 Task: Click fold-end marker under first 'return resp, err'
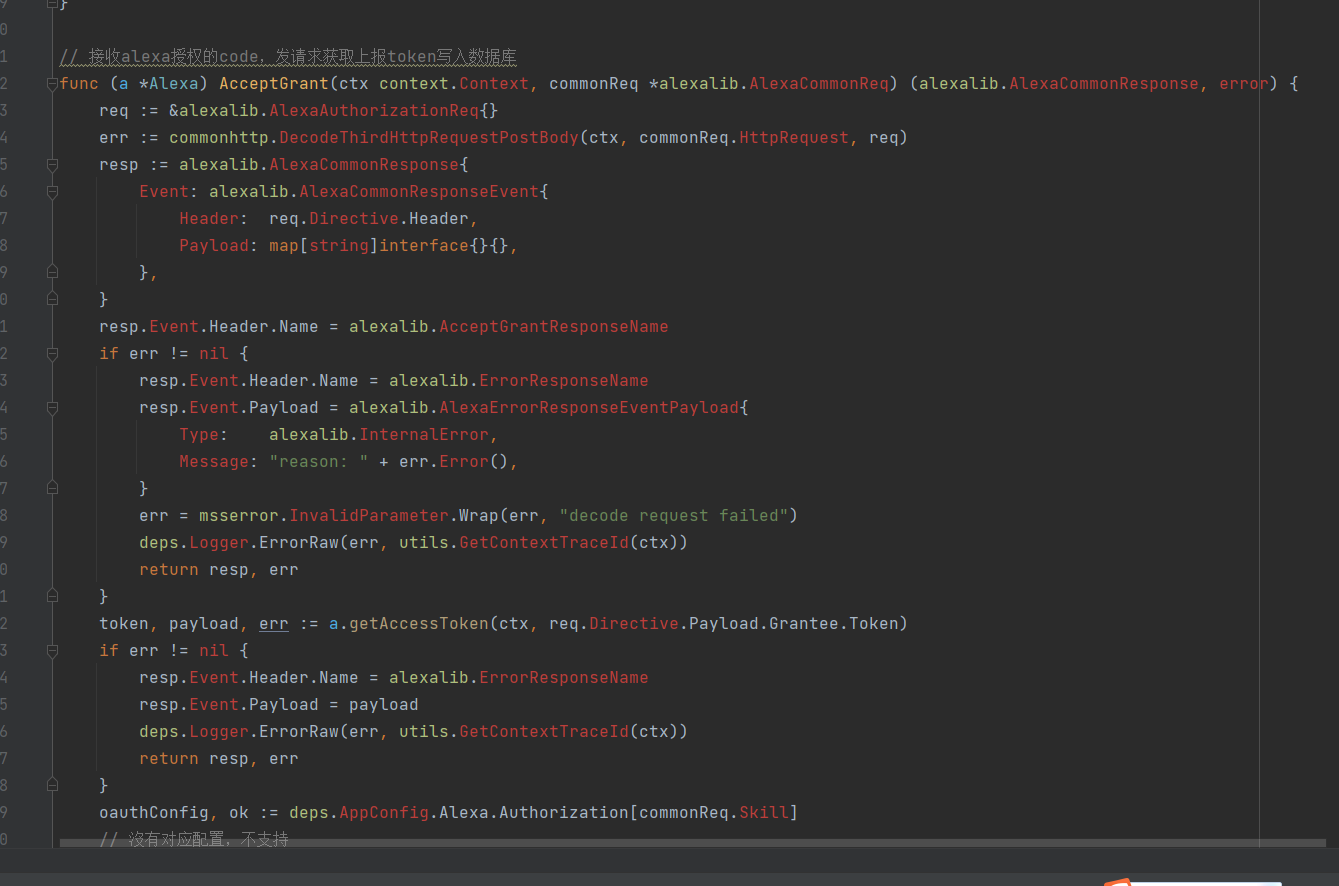pyautogui.click(x=52, y=597)
